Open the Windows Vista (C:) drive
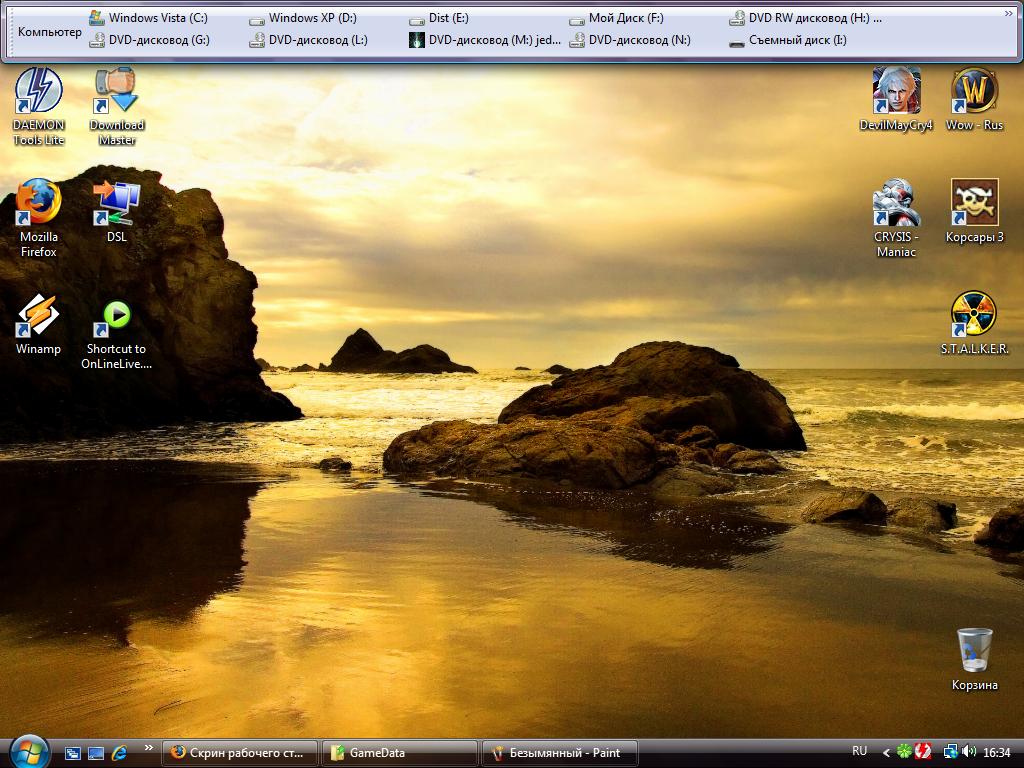Screen dimensions: 1024x768 click(x=148, y=18)
